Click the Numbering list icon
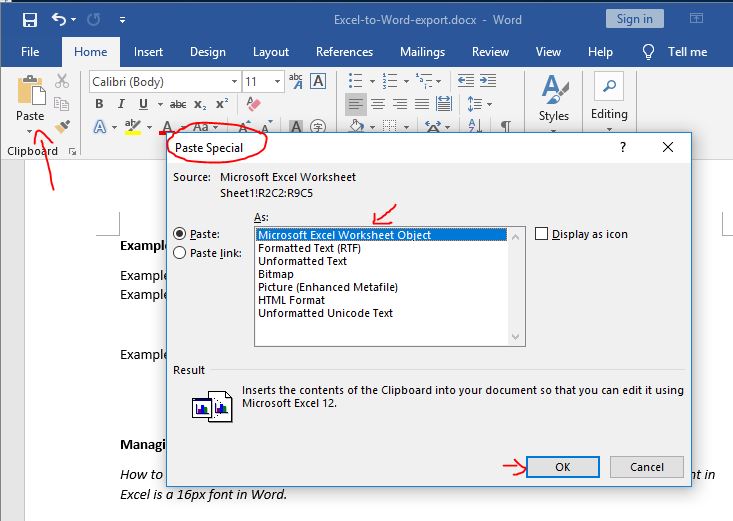This screenshot has height=521, width=733. pyautogui.click(x=390, y=81)
